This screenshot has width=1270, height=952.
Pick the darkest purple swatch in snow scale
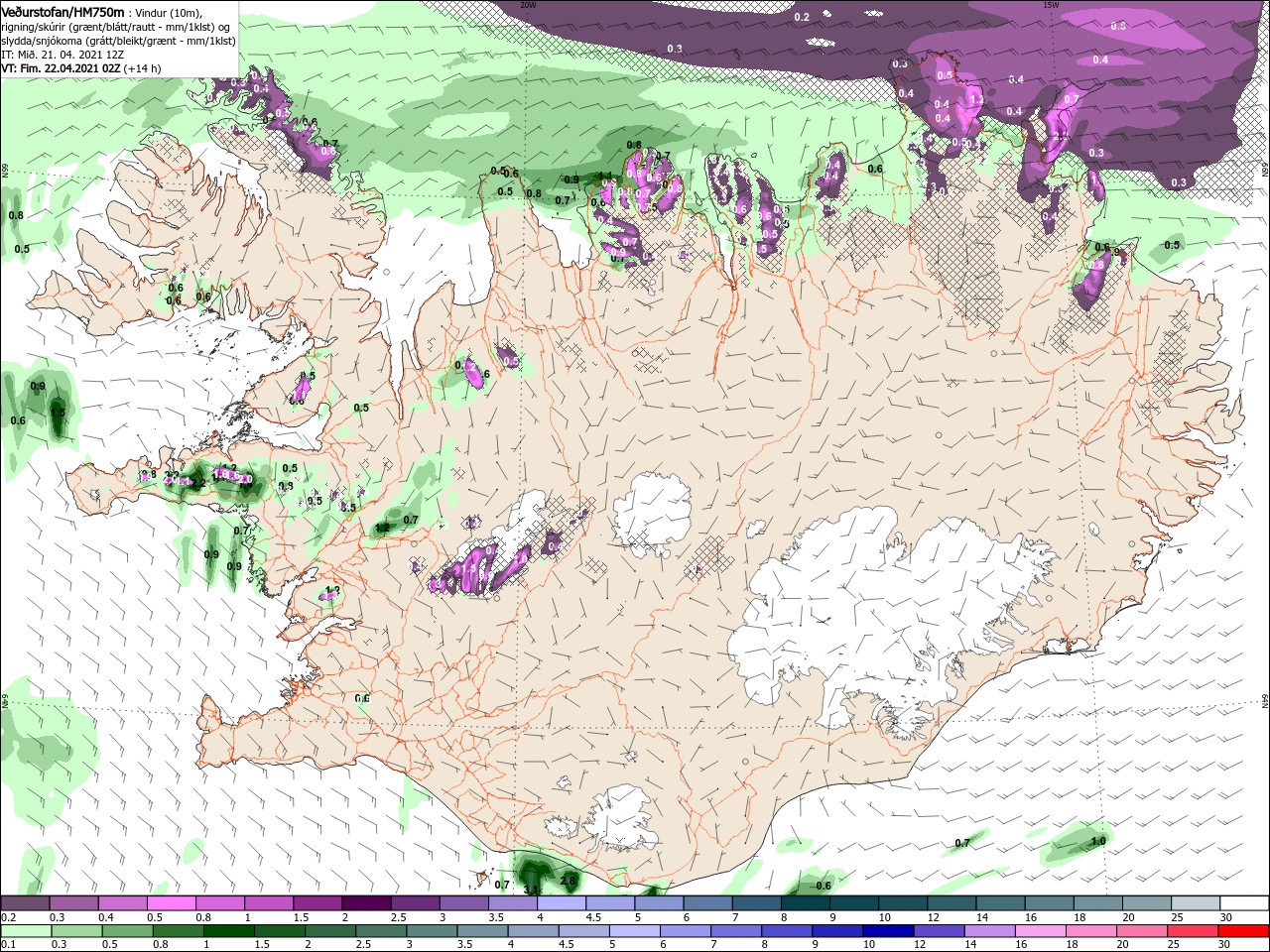click(x=365, y=903)
